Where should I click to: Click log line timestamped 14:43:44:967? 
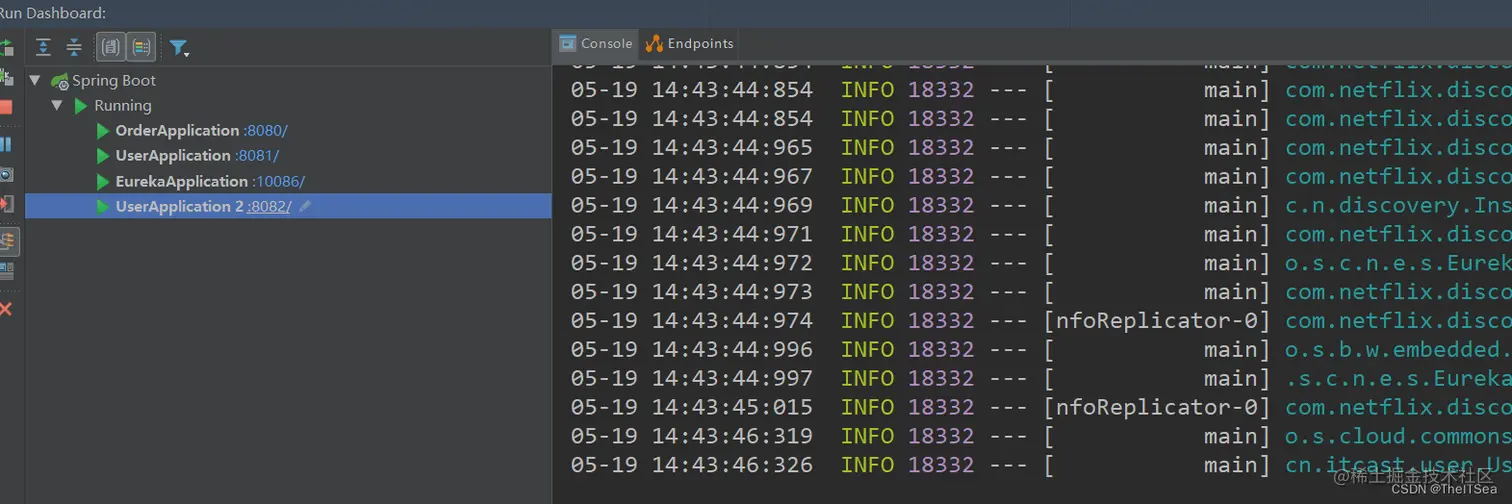click(1041, 176)
